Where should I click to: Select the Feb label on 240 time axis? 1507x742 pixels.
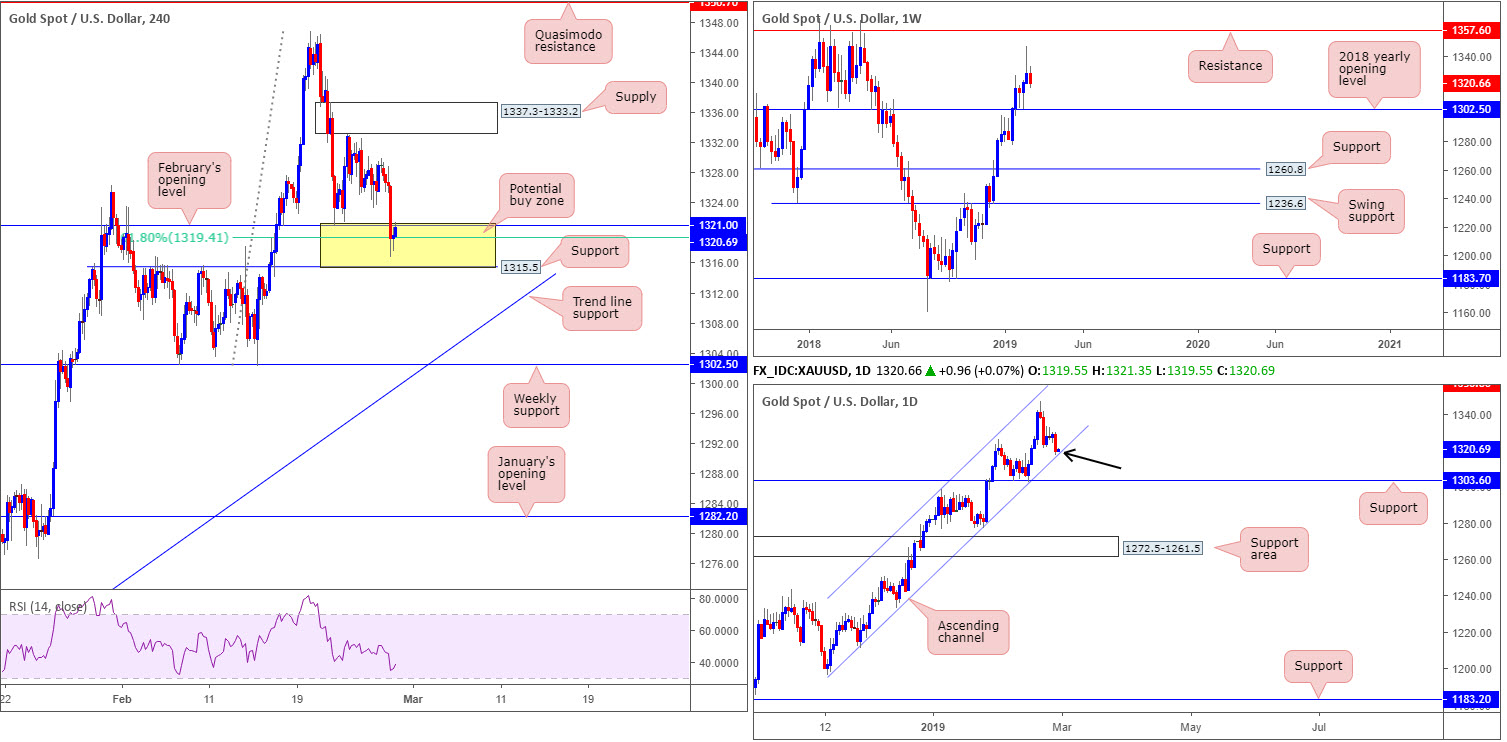(120, 699)
